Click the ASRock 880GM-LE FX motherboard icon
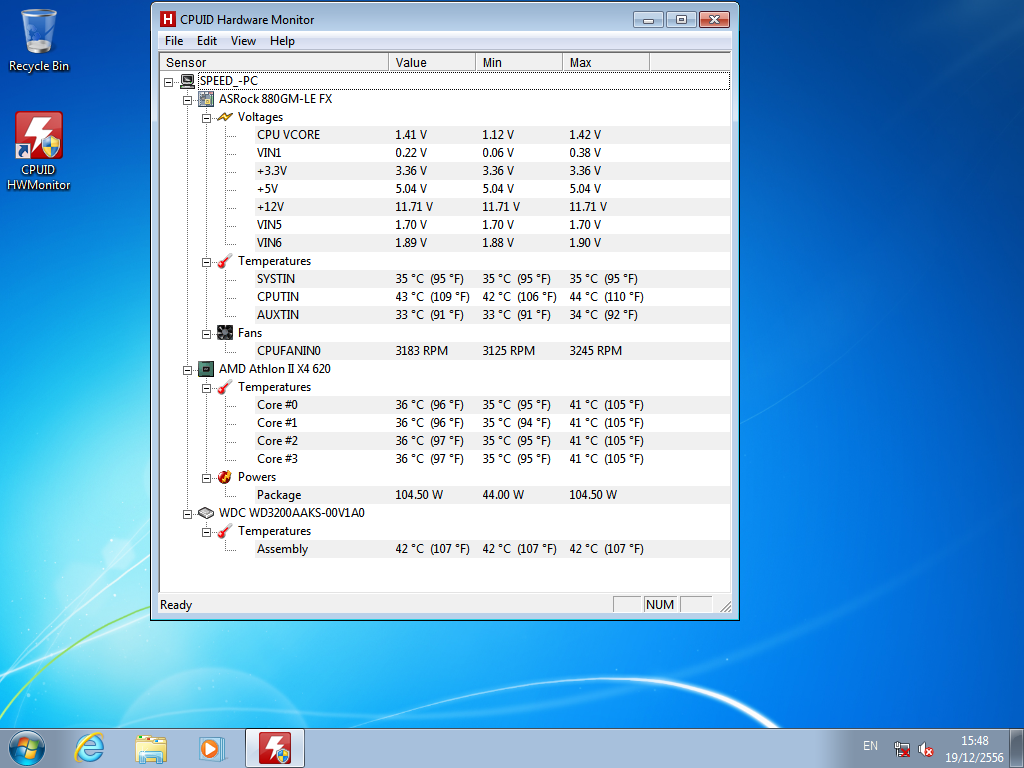Image resolution: width=1024 pixels, height=768 pixels. click(206, 99)
